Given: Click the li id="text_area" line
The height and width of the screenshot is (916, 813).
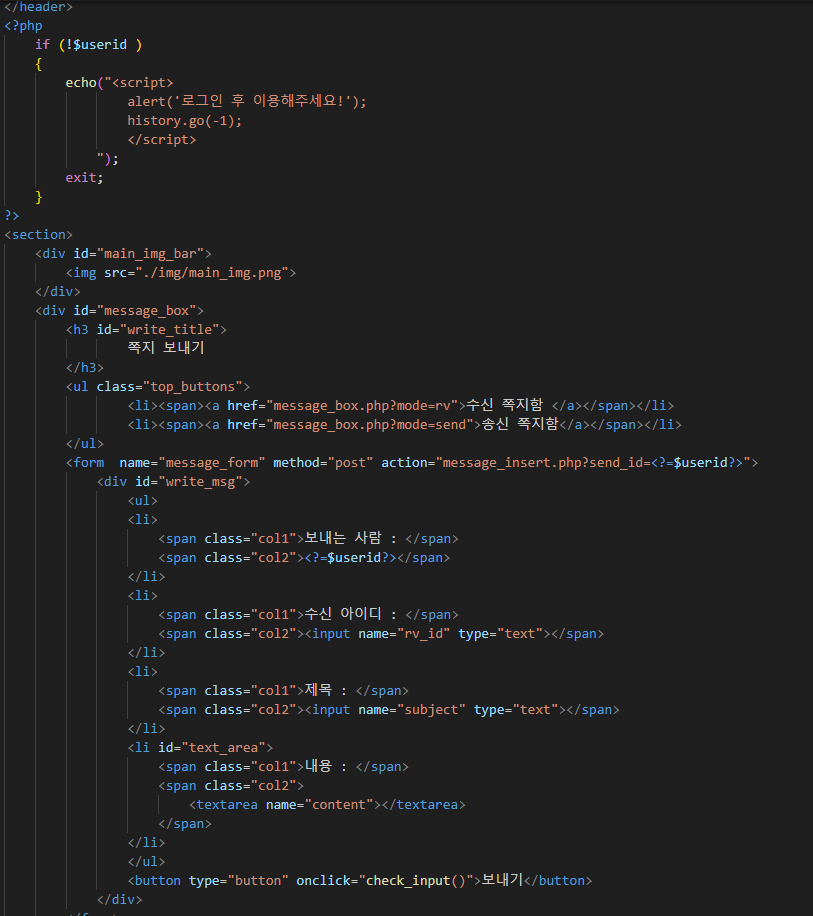Looking at the screenshot, I should pyautogui.click(x=200, y=747).
